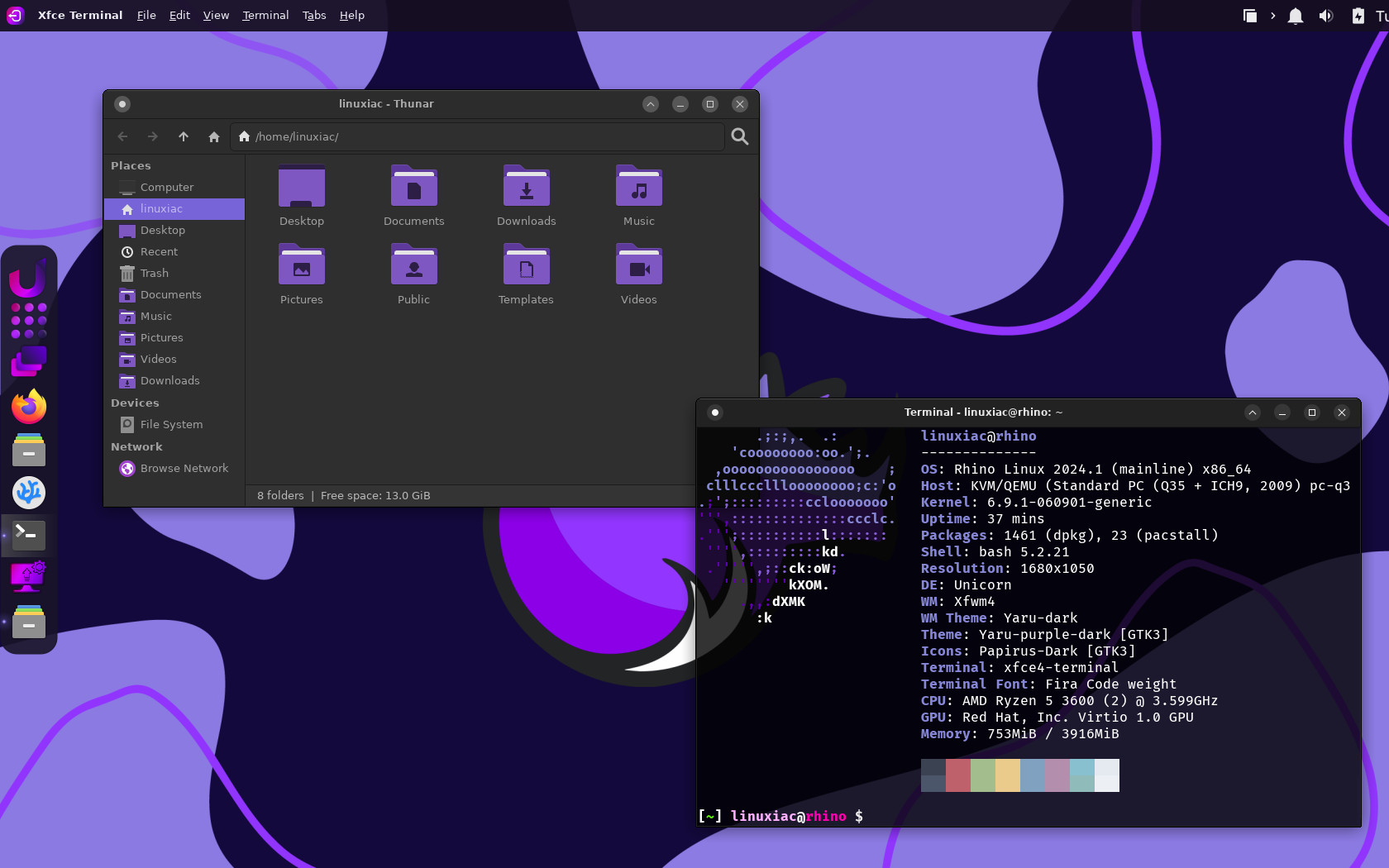The image size is (1389, 868).
Task: Click '8 folders' status bar text
Action: [x=280, y=496]
